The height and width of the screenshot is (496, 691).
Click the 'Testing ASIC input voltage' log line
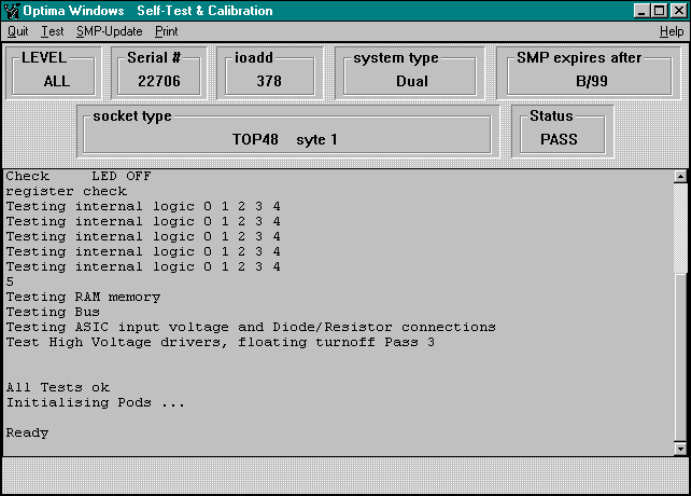[251, 327]
